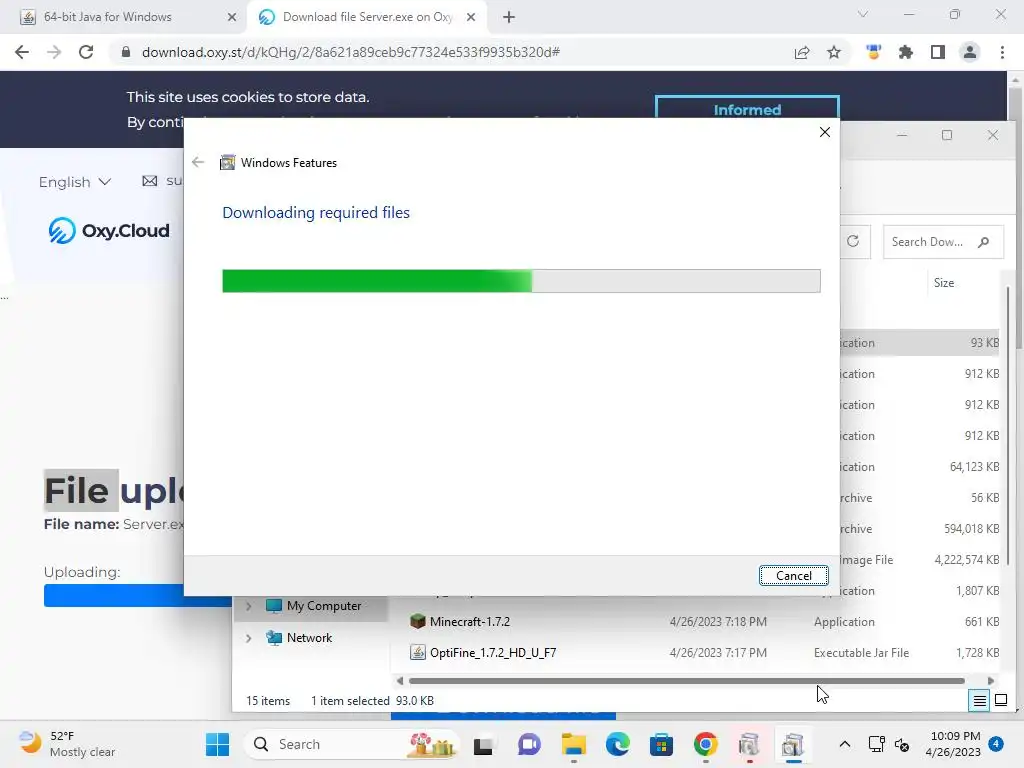The height and width of the screenshot is (768, 1024).
Task: Click the back arrow in Windows Features
Action: coord(198,162)
